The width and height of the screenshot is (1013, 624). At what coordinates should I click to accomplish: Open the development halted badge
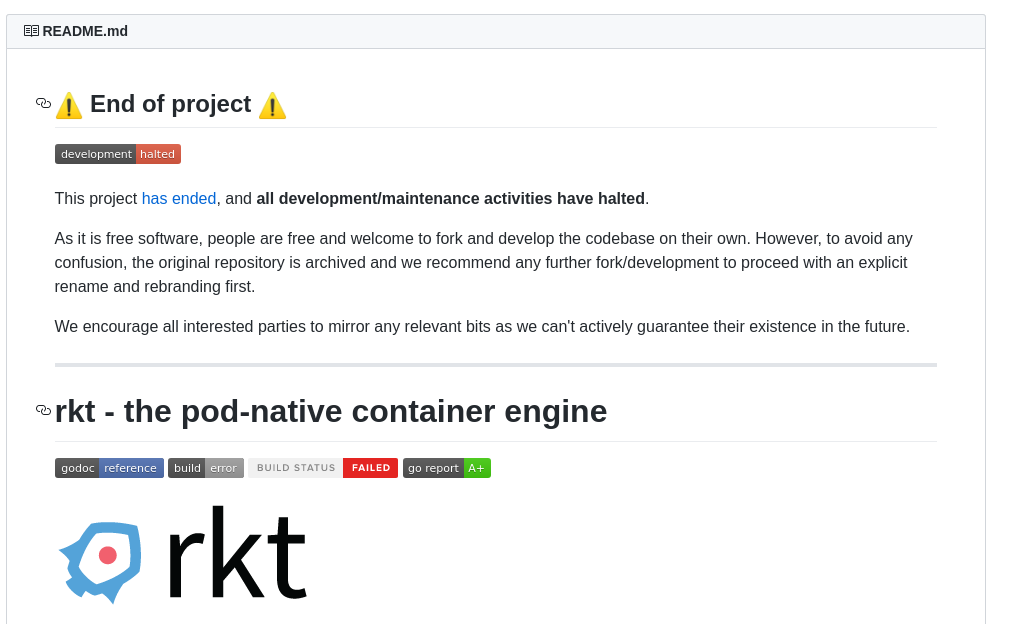coord(118,154)
